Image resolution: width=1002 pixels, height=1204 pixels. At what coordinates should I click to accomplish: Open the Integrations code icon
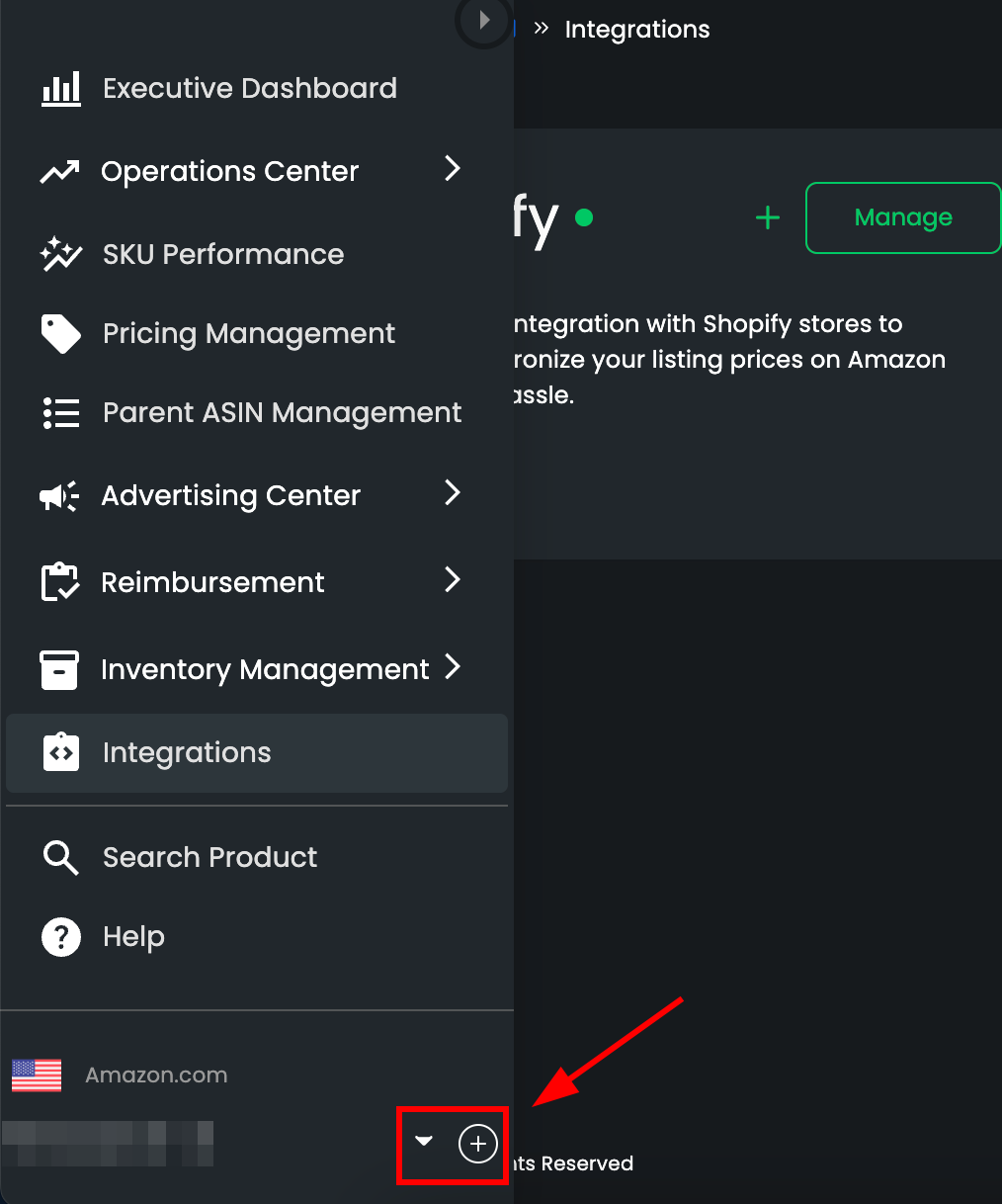(x=60, y=752)
